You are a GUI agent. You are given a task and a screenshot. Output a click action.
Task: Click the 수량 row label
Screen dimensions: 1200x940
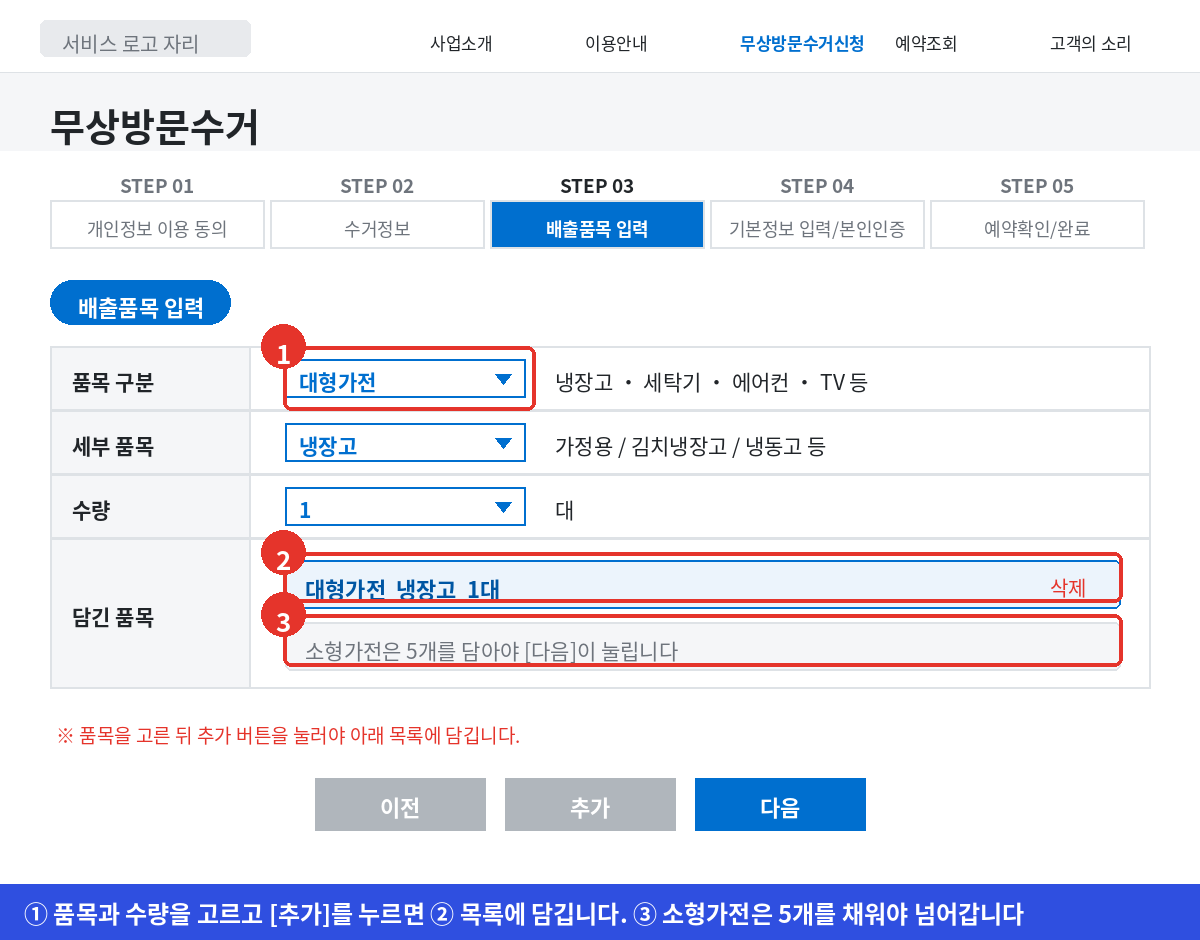tap(91, 509)
